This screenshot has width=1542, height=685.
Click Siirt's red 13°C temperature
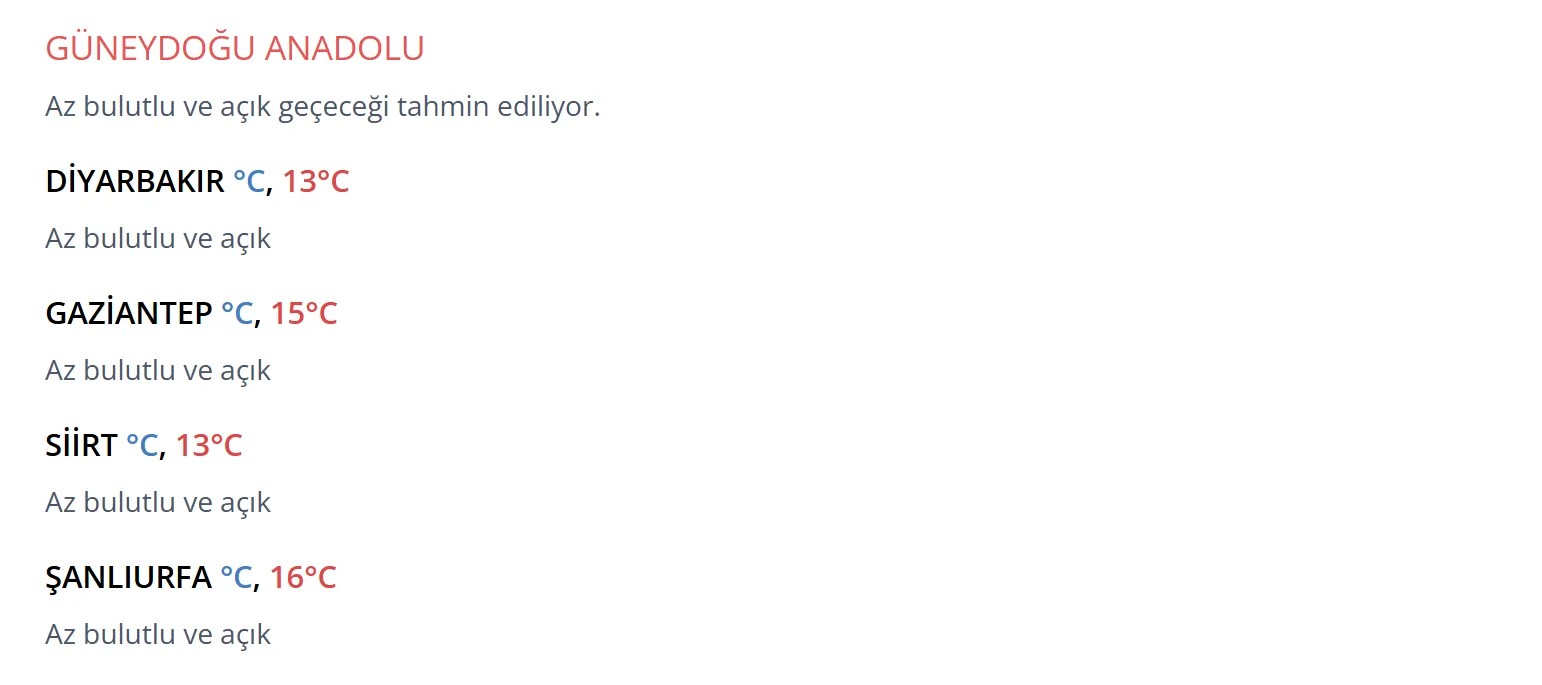(209, 446)
